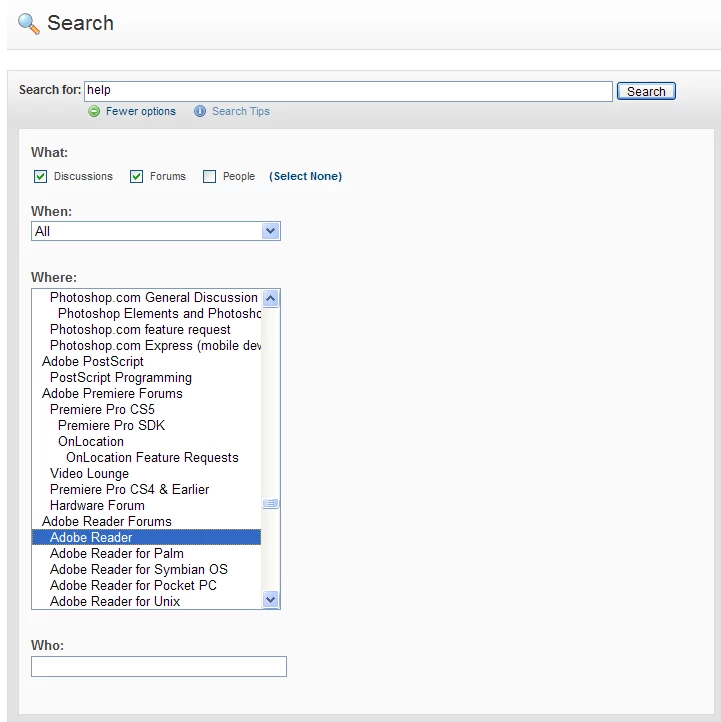
Task: Open the When dropdown set to All
Action: tap(156, 231)
